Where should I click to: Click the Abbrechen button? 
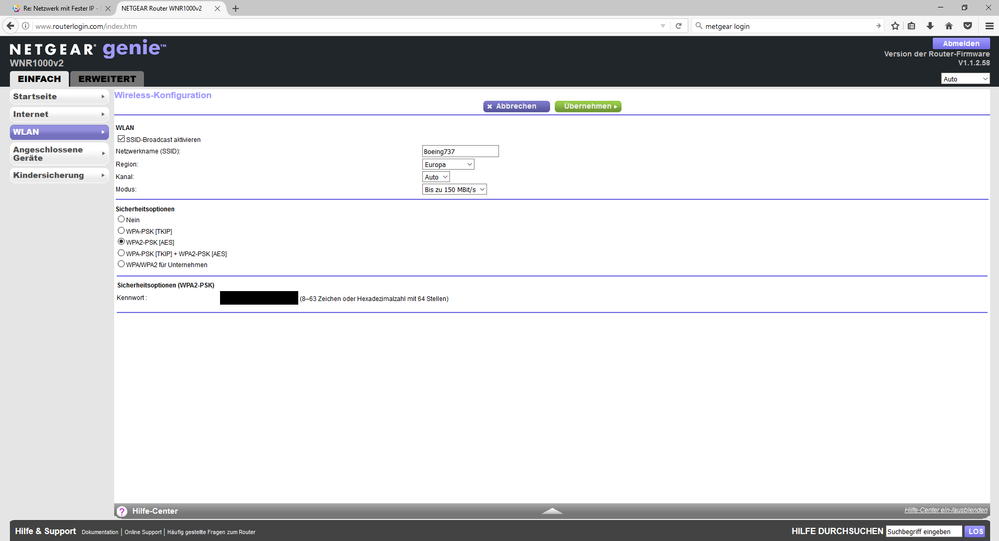pyautogui.click(x=516, y=106)
